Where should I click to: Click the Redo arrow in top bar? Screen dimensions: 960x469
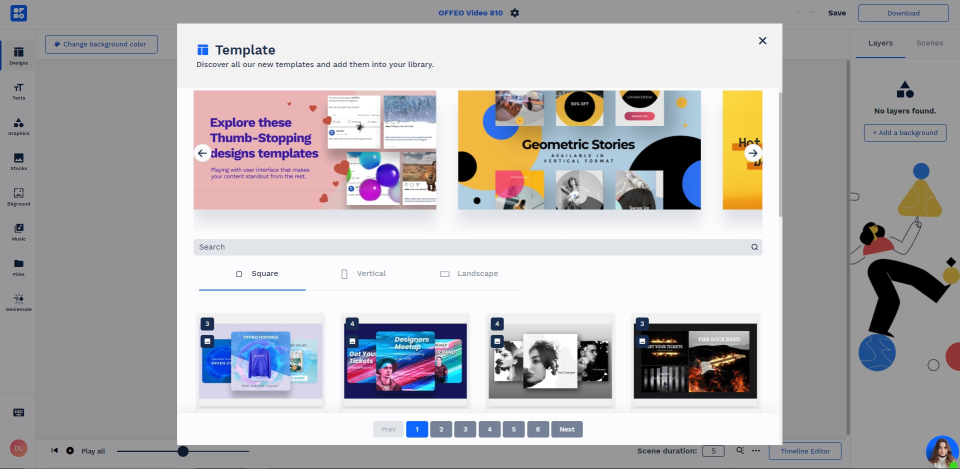point(811,13)
